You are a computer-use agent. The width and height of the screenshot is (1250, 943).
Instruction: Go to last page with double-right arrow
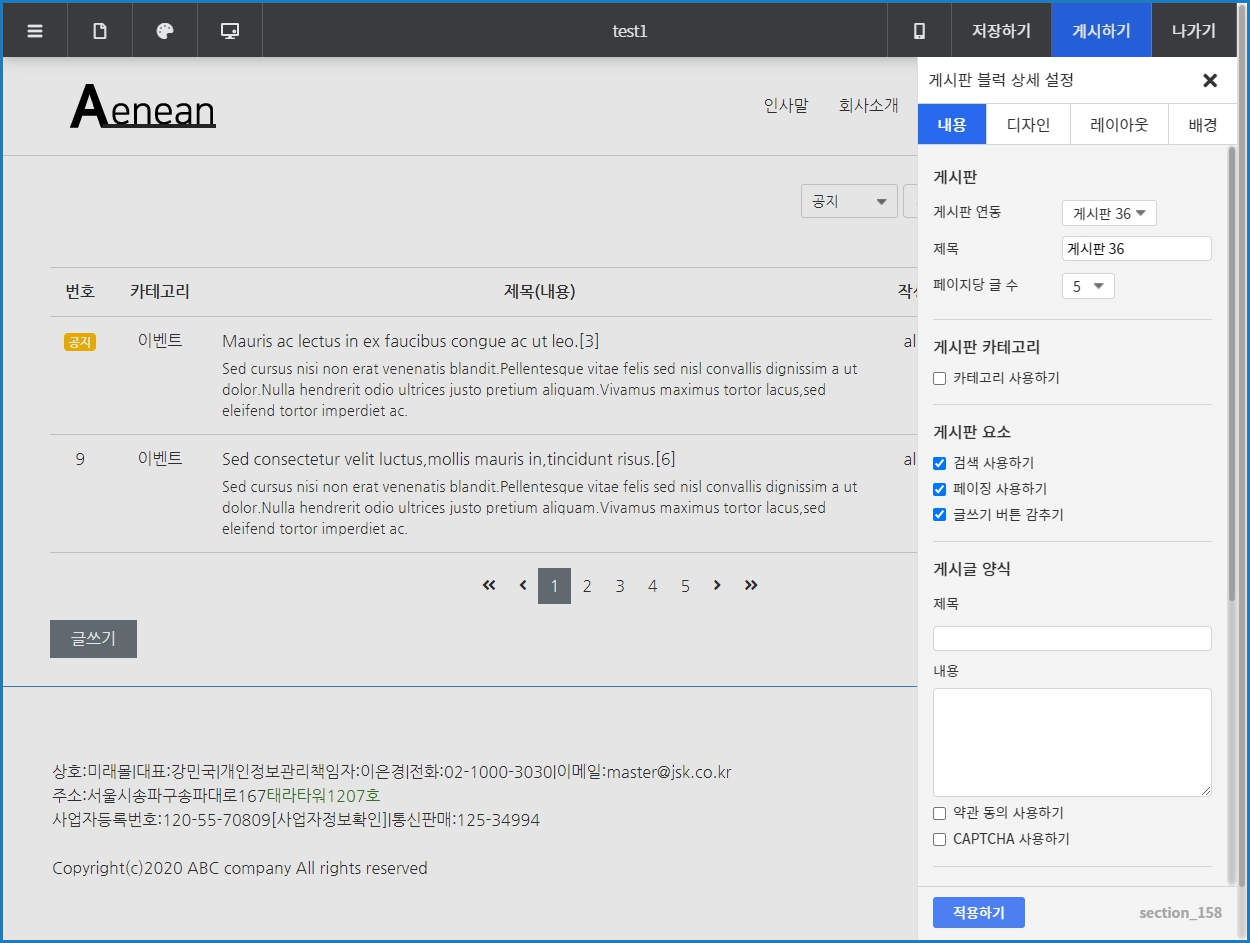click(x=751, y=586)
